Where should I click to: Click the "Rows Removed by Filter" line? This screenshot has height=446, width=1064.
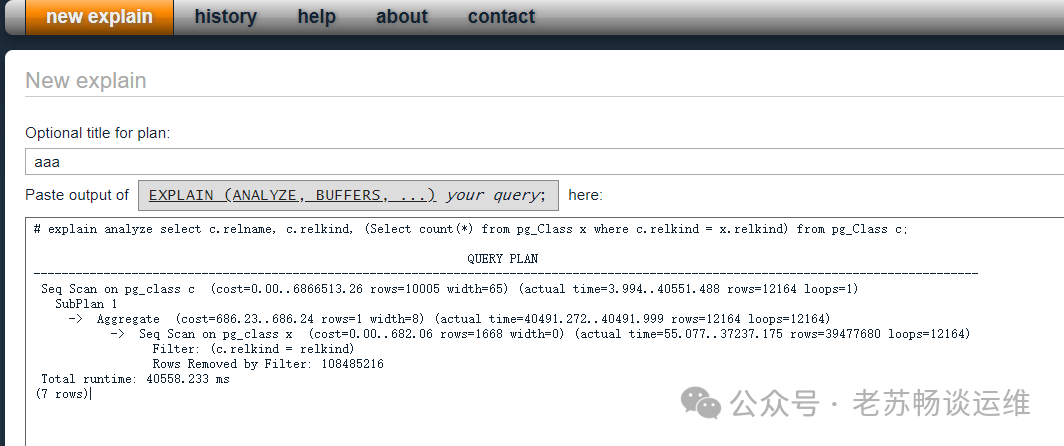268,364
